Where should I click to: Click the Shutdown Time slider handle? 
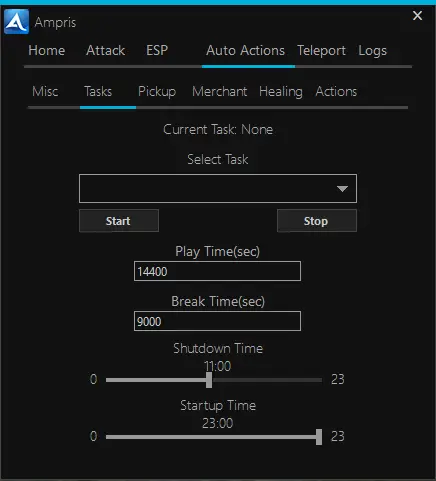click(209, 380)
